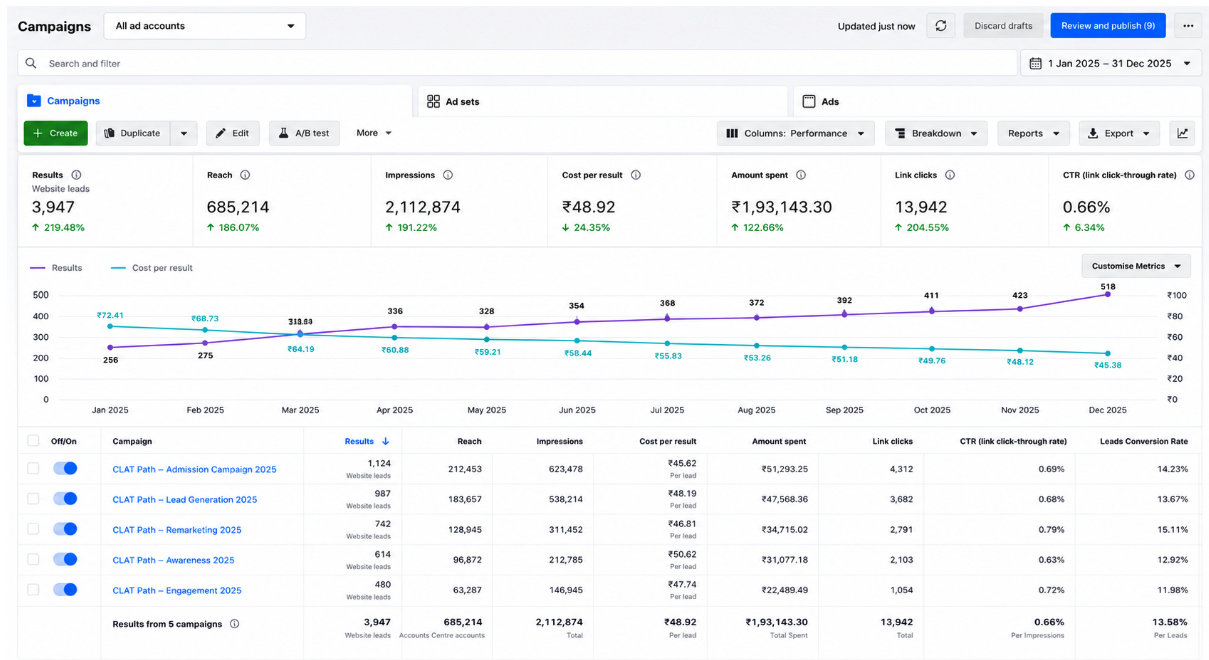The width and height of the screenshot is (1209, 660).
Task: Open CLAT Path – Admission Campaign 2025 link
Action: (x=194, y=469)
